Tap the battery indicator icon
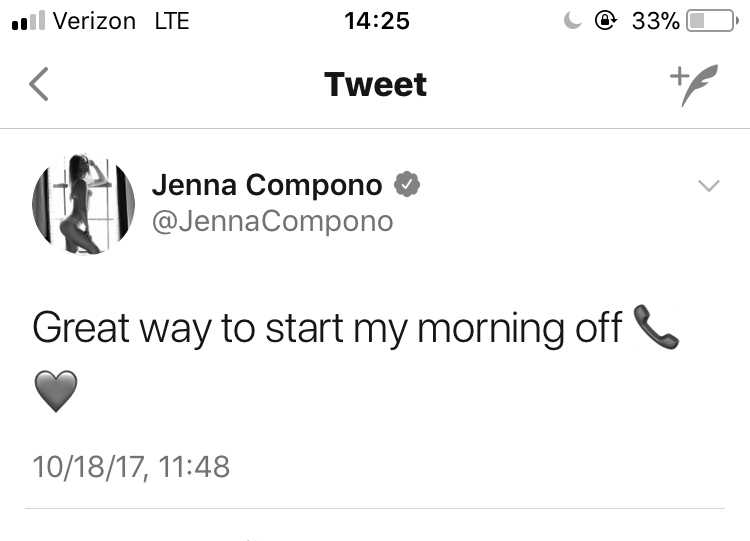Viewport: 750px width, 541px height. 712,21
